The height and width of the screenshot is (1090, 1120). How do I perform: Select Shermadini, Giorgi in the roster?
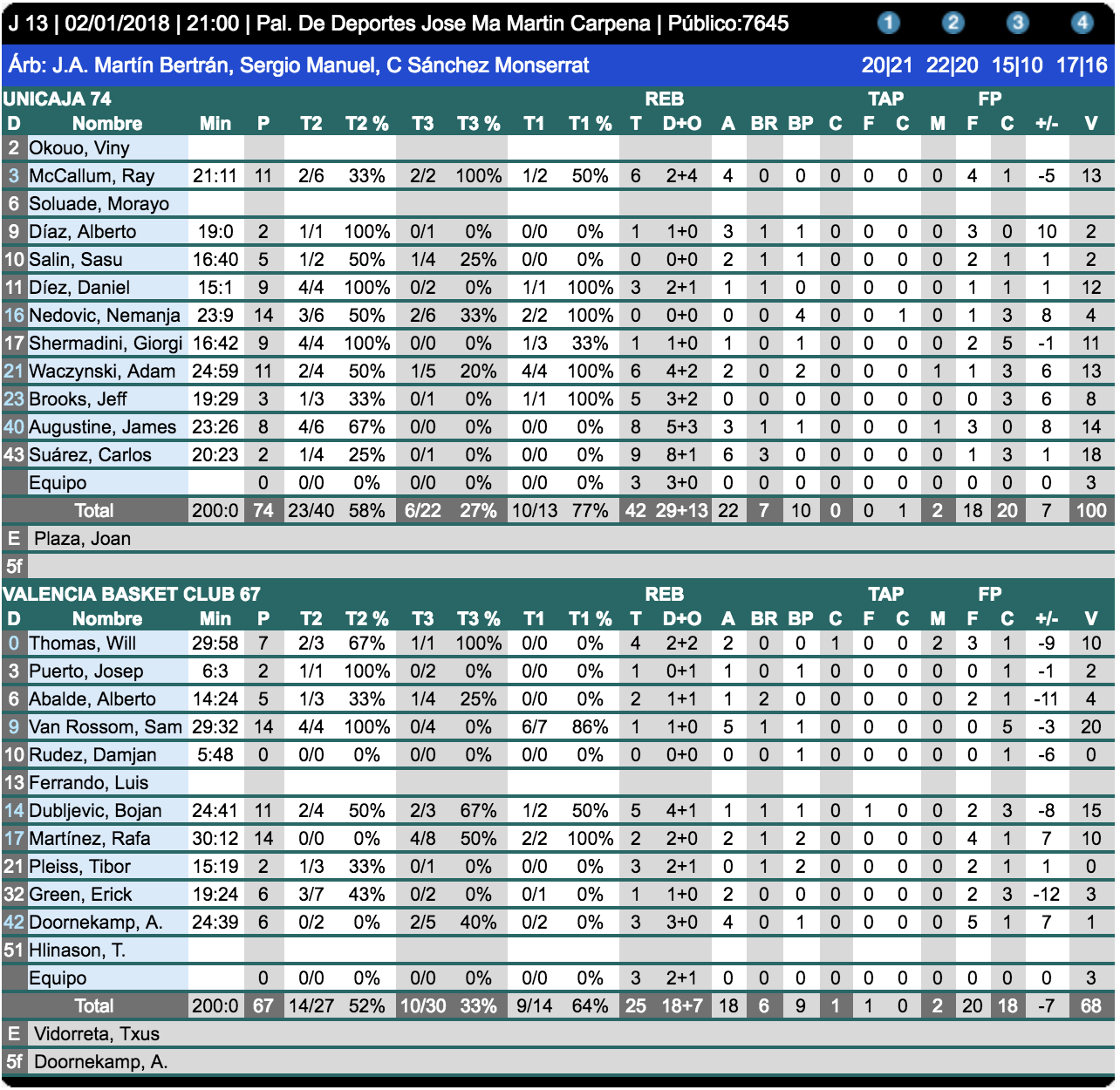(106, 344)
